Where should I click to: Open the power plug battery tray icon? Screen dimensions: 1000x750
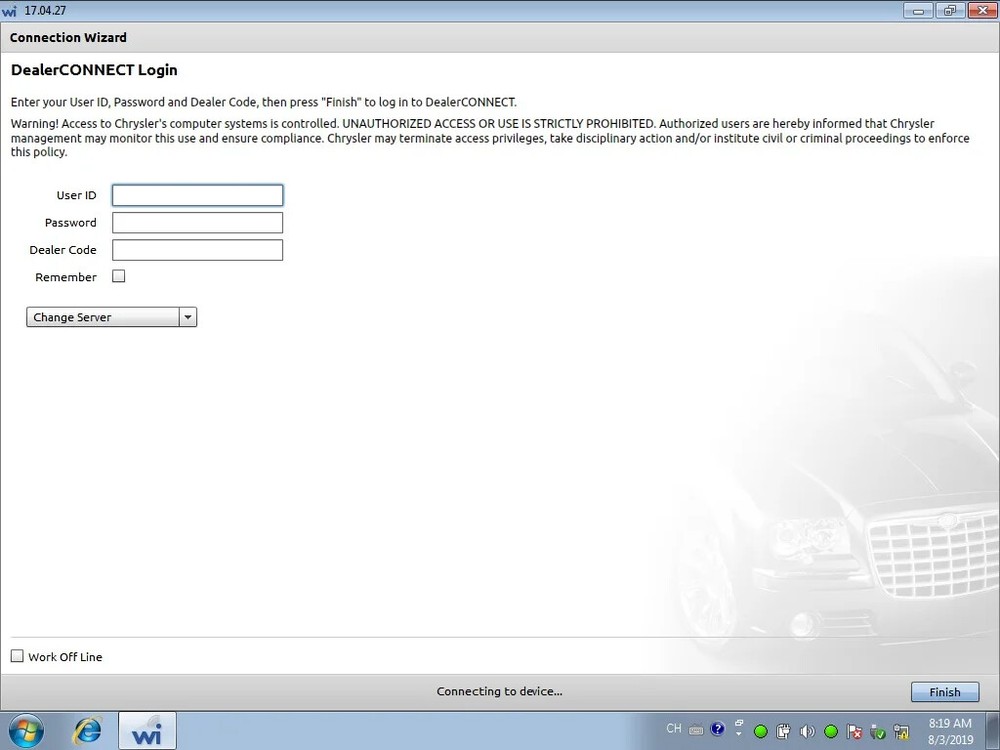pyautogui.click(x=784, y=731)
